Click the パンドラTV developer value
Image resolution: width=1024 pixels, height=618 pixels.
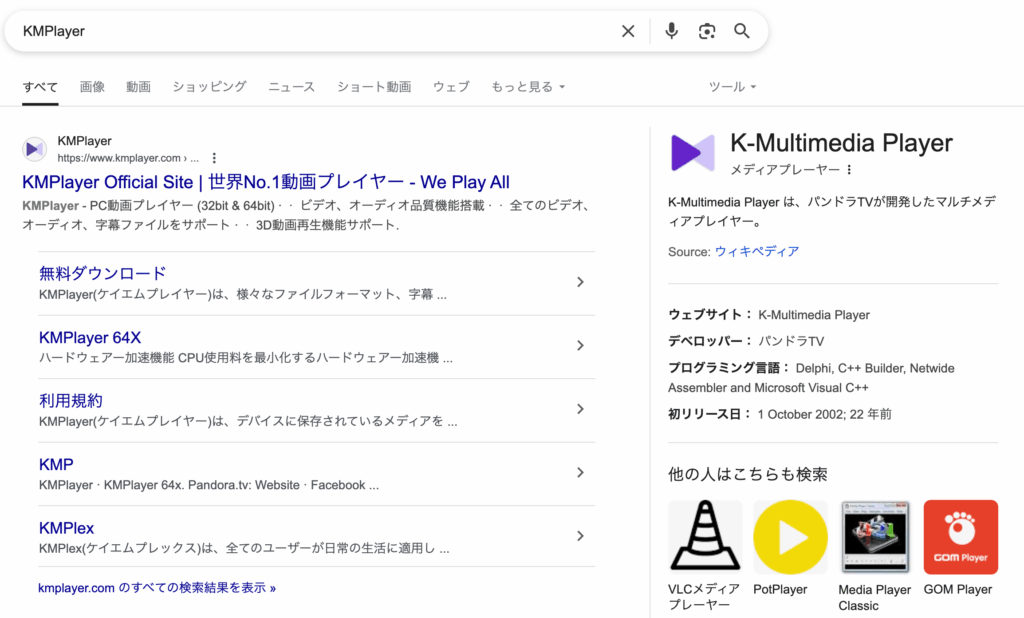[x=791, y=341]
